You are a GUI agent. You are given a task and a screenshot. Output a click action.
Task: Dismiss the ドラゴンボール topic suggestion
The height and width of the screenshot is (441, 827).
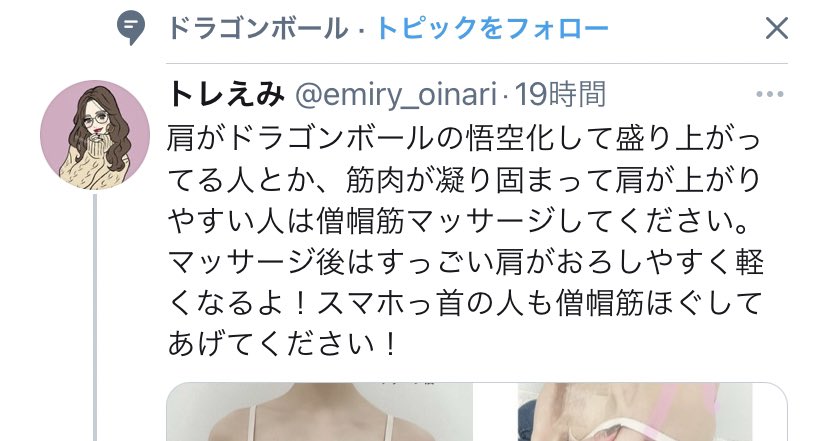[x=776, y=28]
